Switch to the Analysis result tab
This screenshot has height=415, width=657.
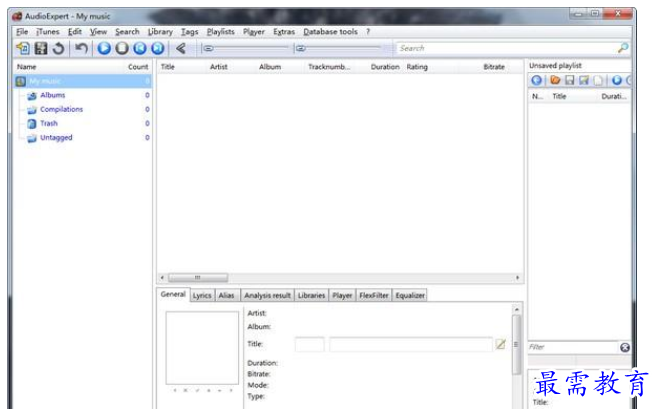pos(267,296)
